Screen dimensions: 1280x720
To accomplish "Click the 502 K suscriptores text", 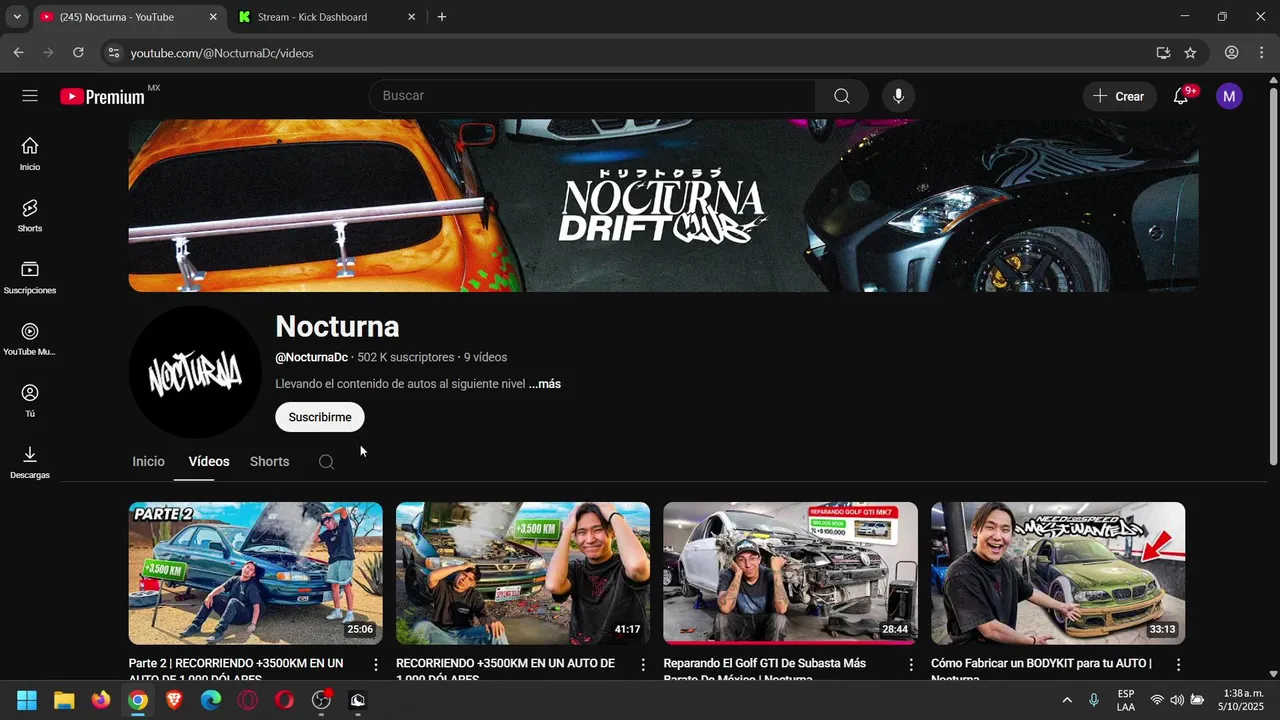I will (x=406, y=357).
